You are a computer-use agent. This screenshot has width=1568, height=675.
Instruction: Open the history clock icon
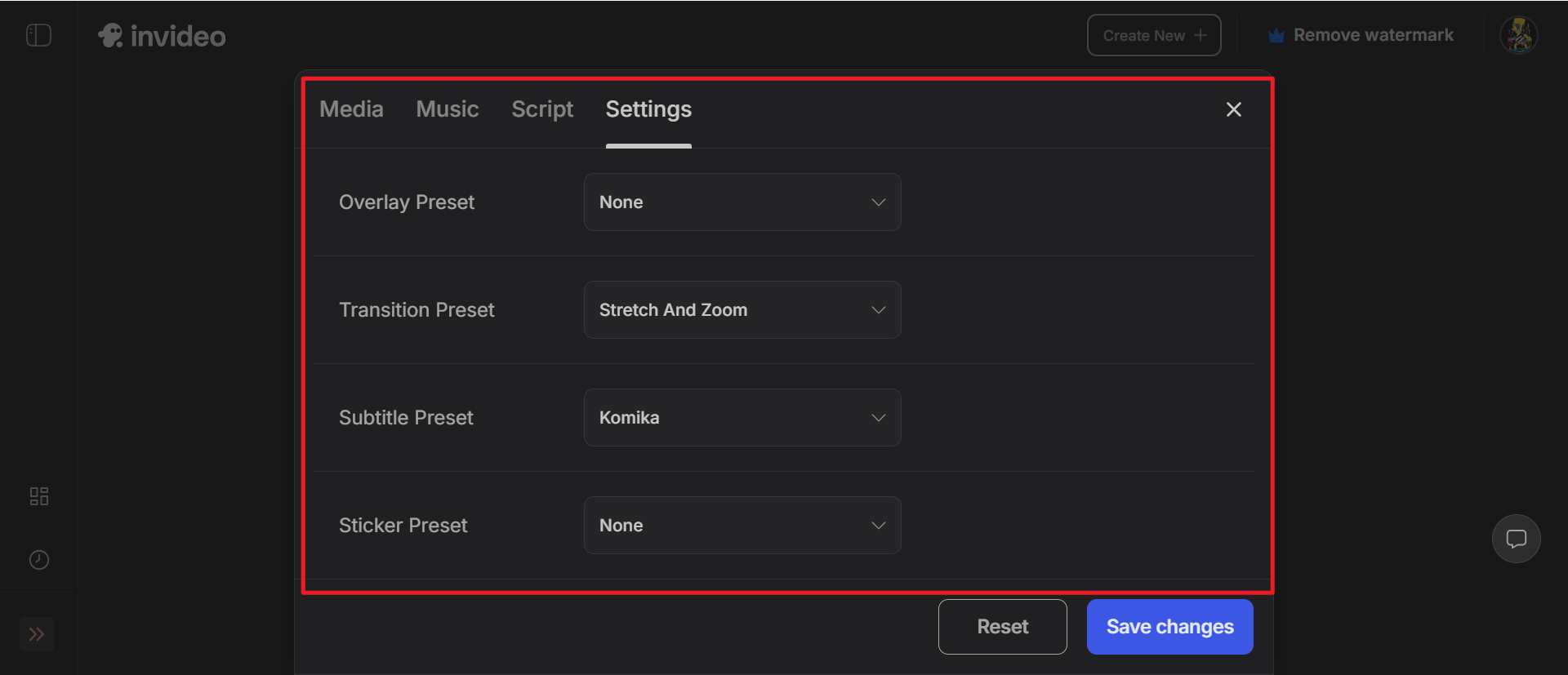pos(38,560)
